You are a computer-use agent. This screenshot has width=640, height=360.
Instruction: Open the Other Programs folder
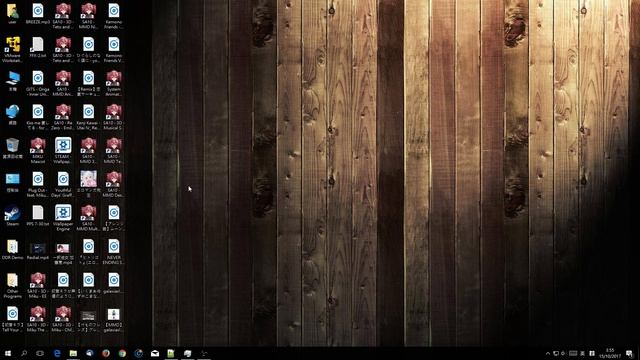pyautogui.click(x=12, y=285)
